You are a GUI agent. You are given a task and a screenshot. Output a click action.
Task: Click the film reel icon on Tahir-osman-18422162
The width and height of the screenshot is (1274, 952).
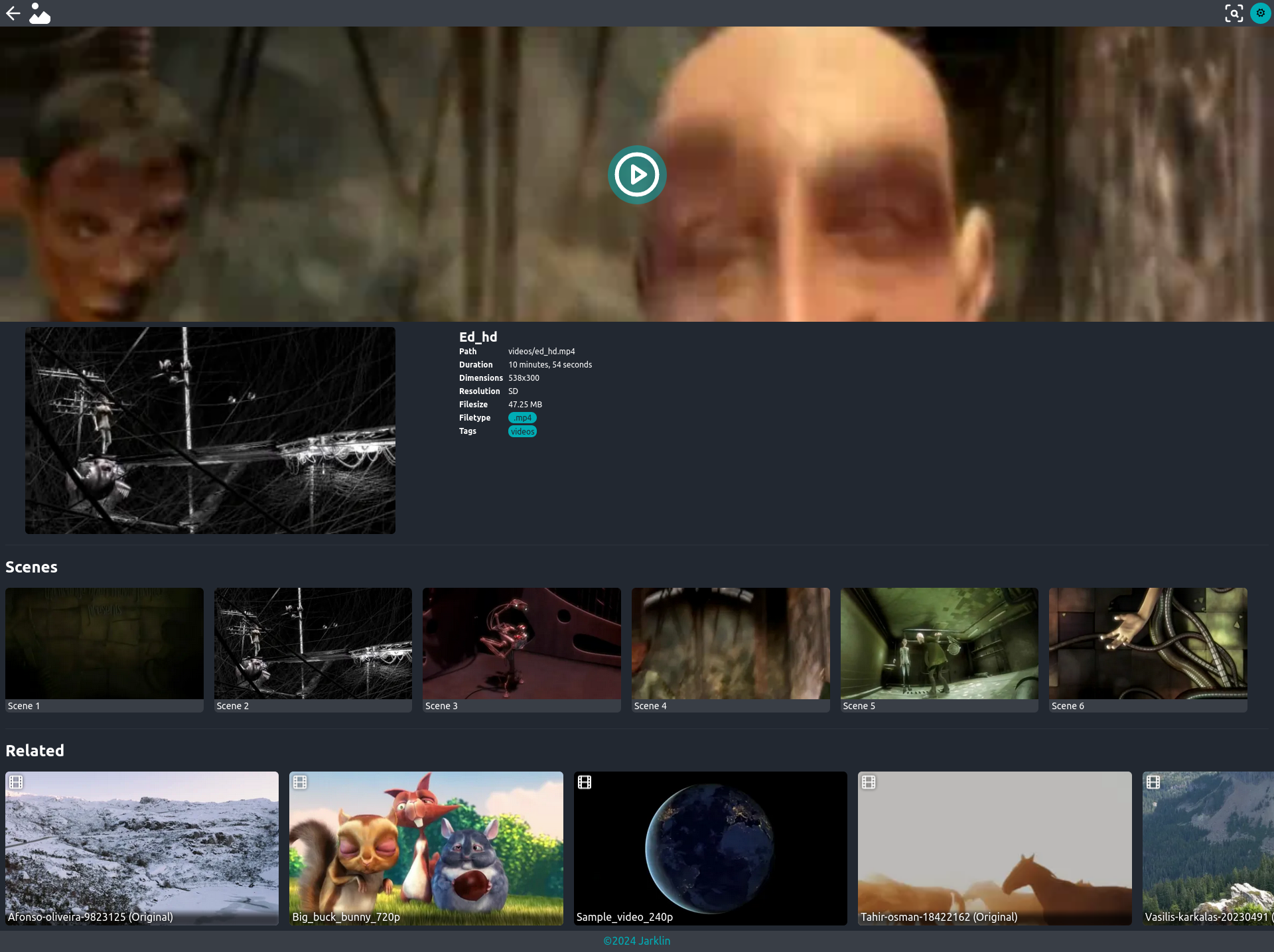coord(869,782)
